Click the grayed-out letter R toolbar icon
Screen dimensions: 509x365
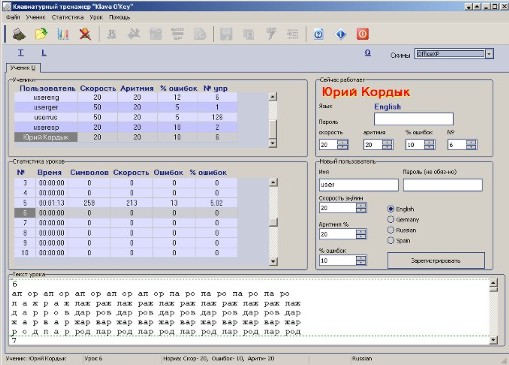click(x=111, y=34)
